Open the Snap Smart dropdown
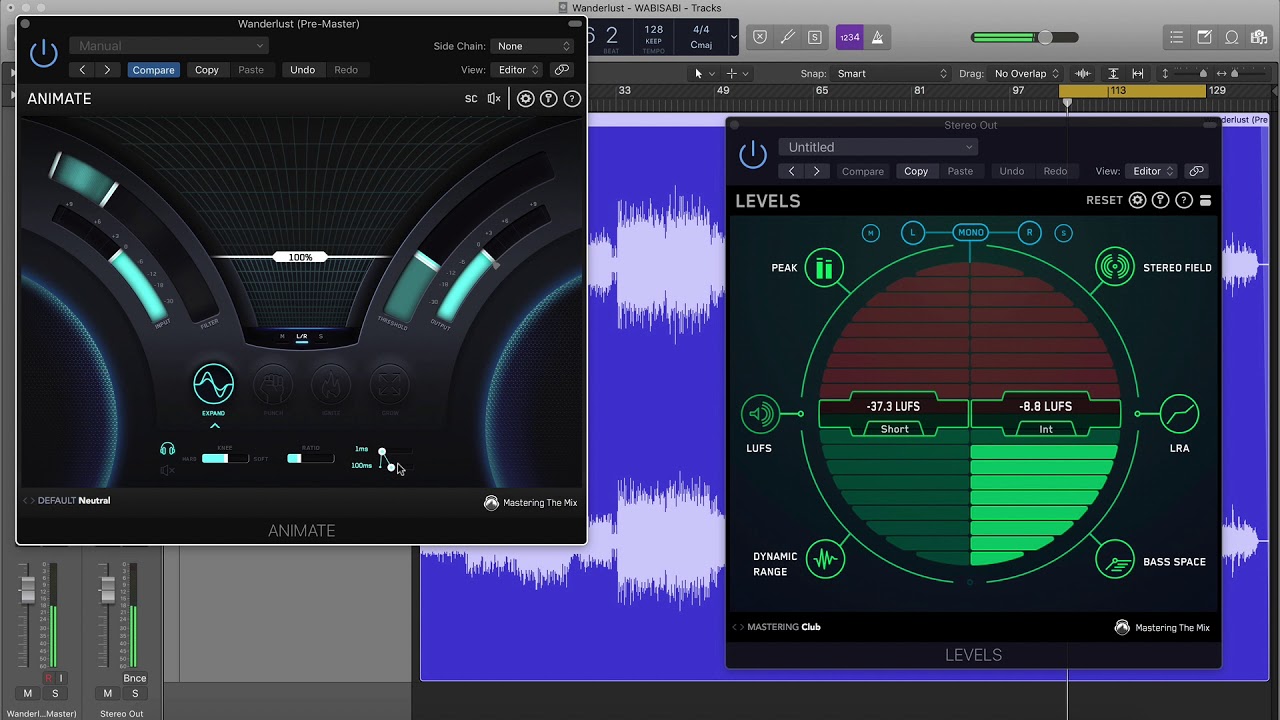The width and height of the screenshot is (1280, 720). (x=891, y=73)
